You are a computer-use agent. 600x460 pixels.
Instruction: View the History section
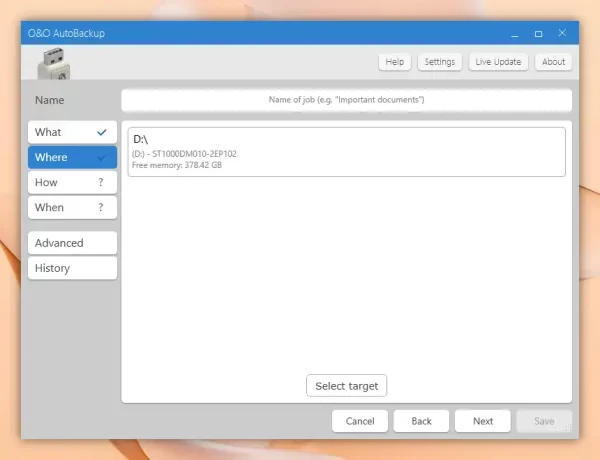tap(72, 268)
